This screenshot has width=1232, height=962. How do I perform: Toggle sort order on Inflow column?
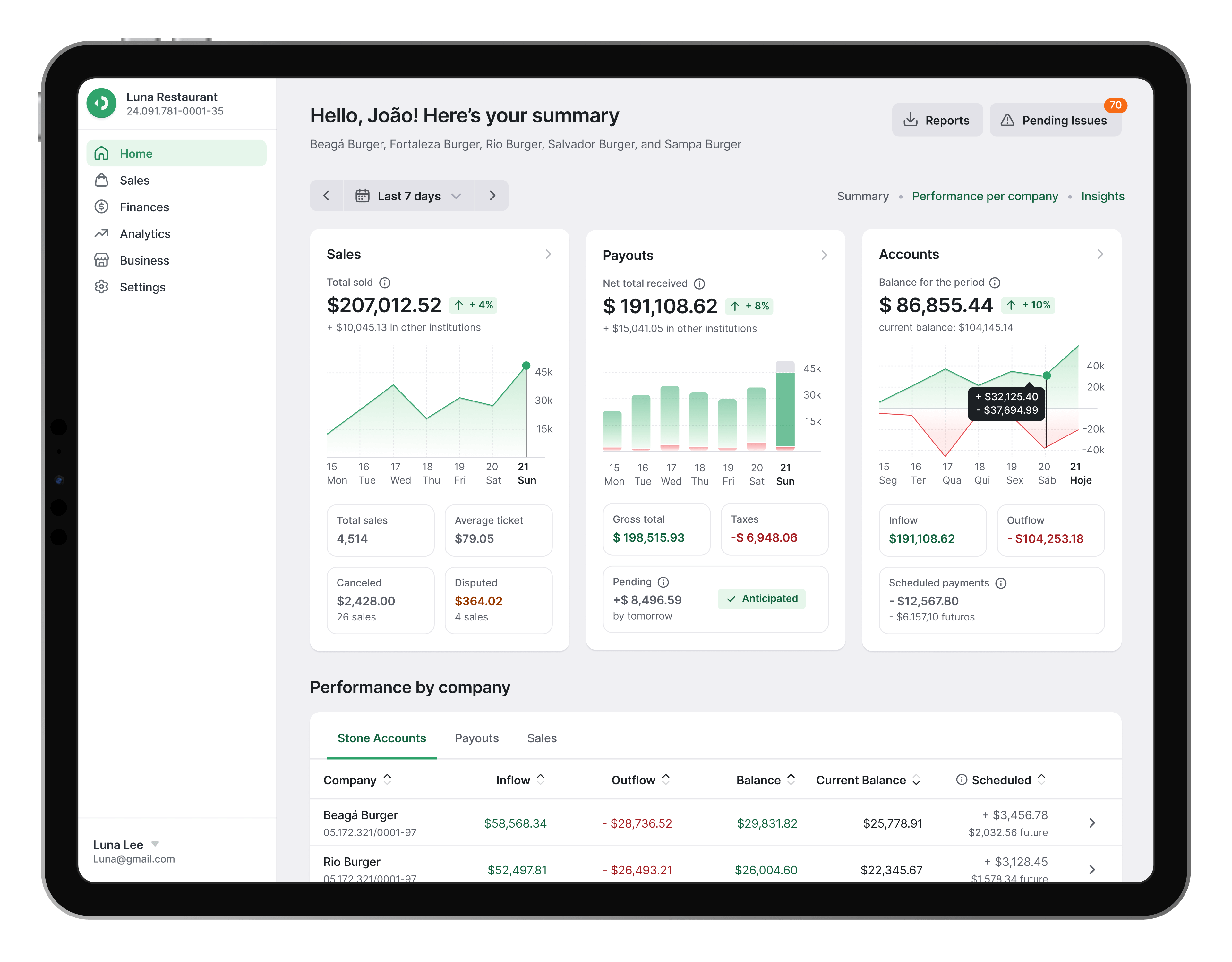(x=540, y=779)
